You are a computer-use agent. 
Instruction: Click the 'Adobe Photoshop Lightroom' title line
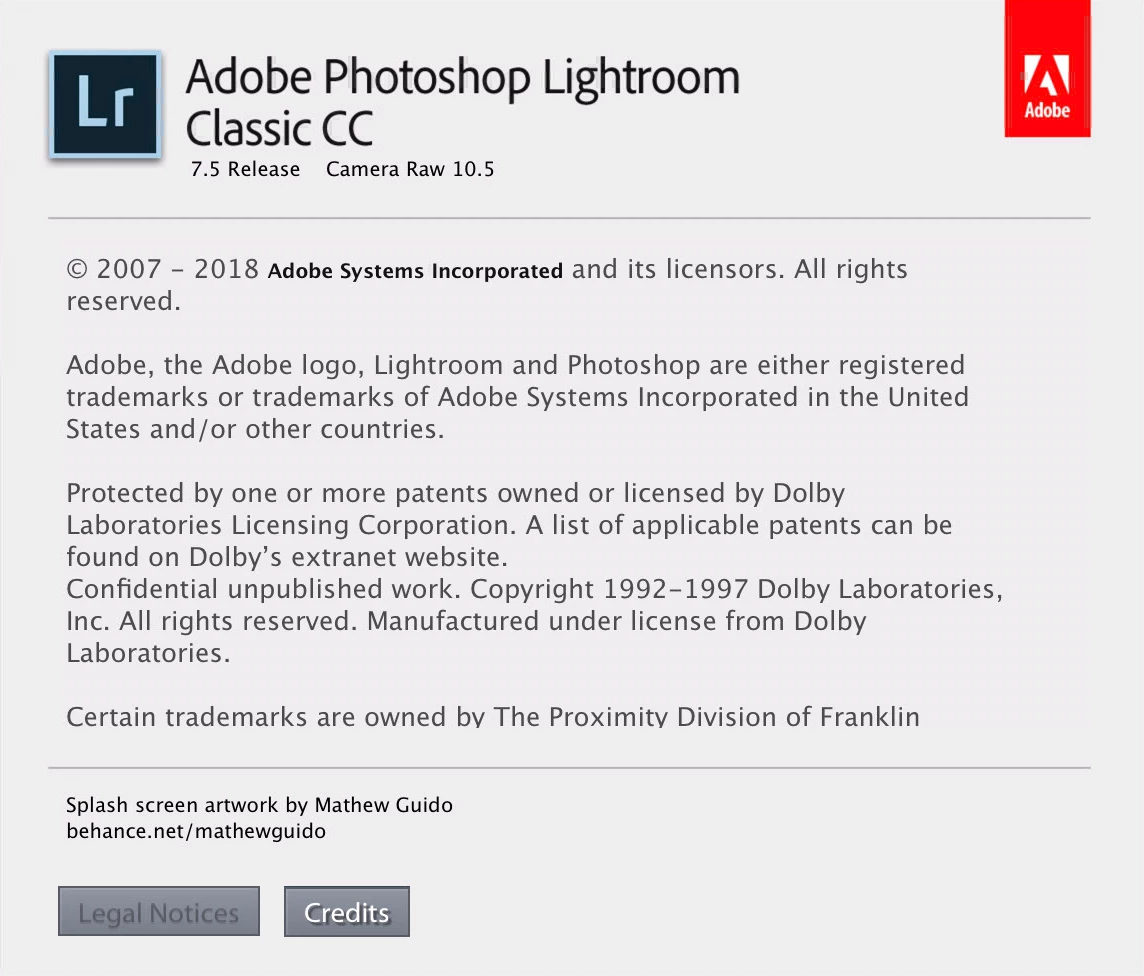[462, 78]
